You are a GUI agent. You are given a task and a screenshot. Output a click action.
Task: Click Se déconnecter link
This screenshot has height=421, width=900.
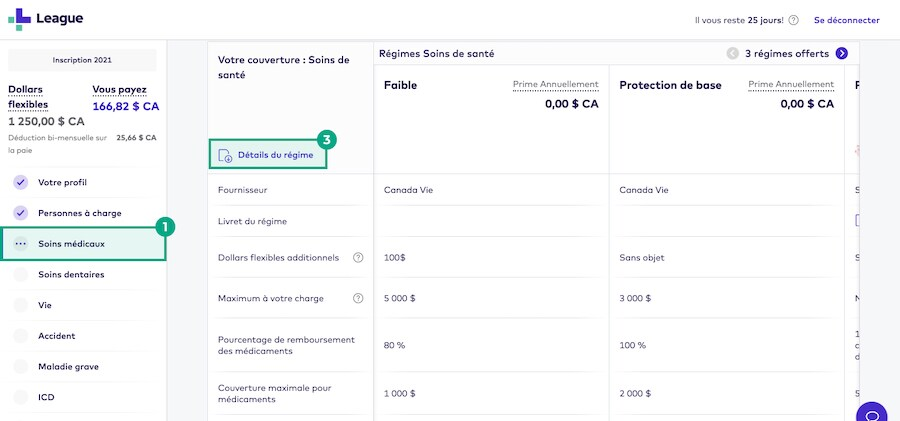(x=846, y=20)
